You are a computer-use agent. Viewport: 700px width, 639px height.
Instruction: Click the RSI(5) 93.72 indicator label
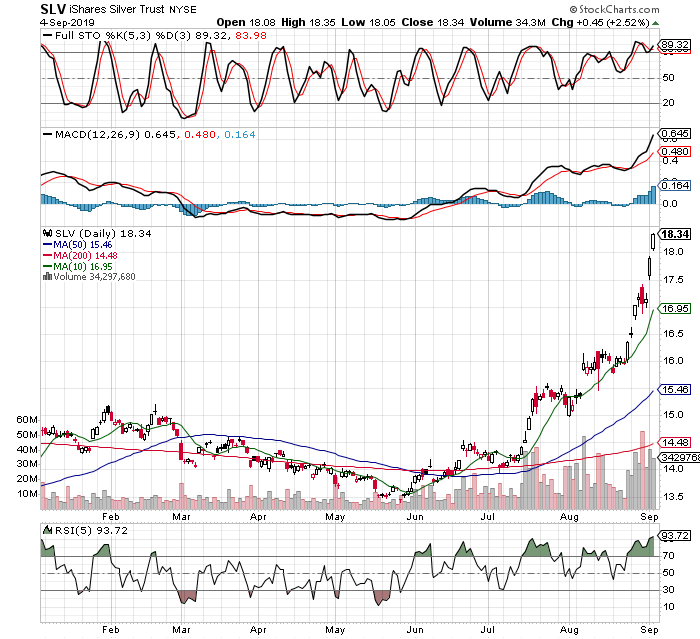[91, 530]
